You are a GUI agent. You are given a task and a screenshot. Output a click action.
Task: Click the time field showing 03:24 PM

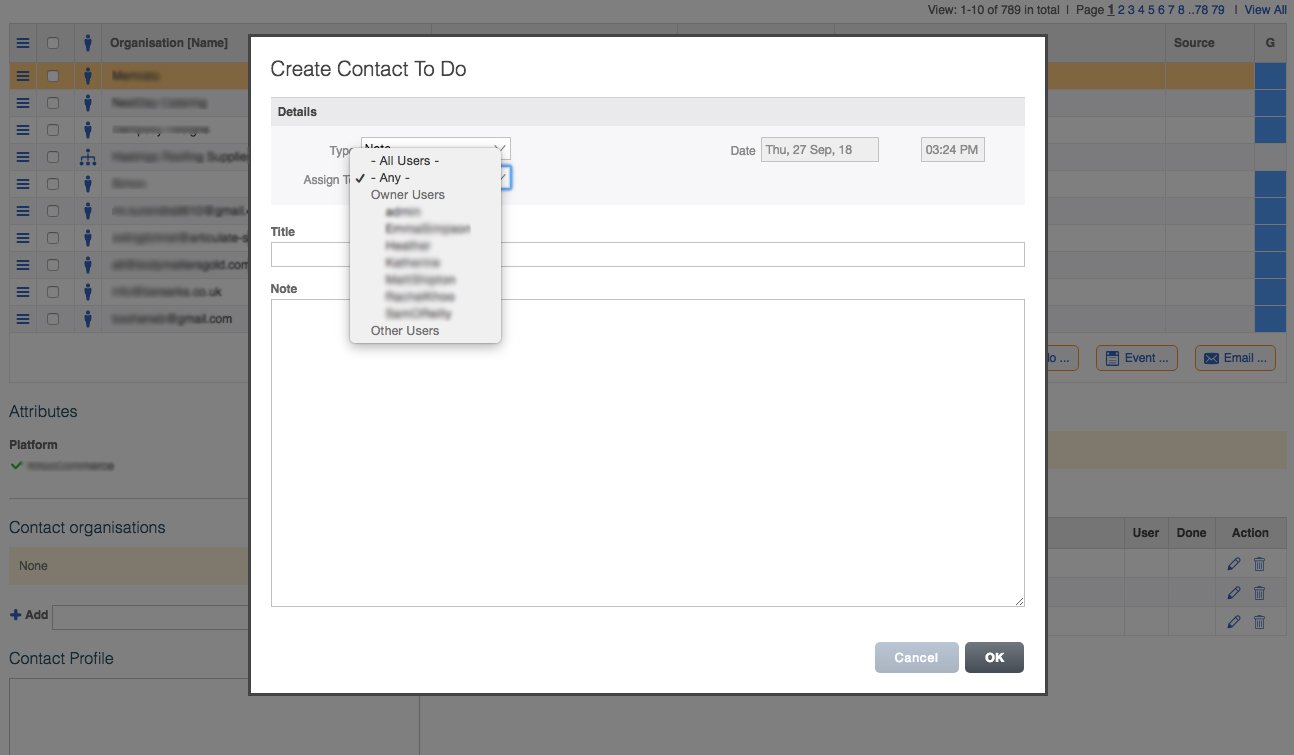[953, 150]
